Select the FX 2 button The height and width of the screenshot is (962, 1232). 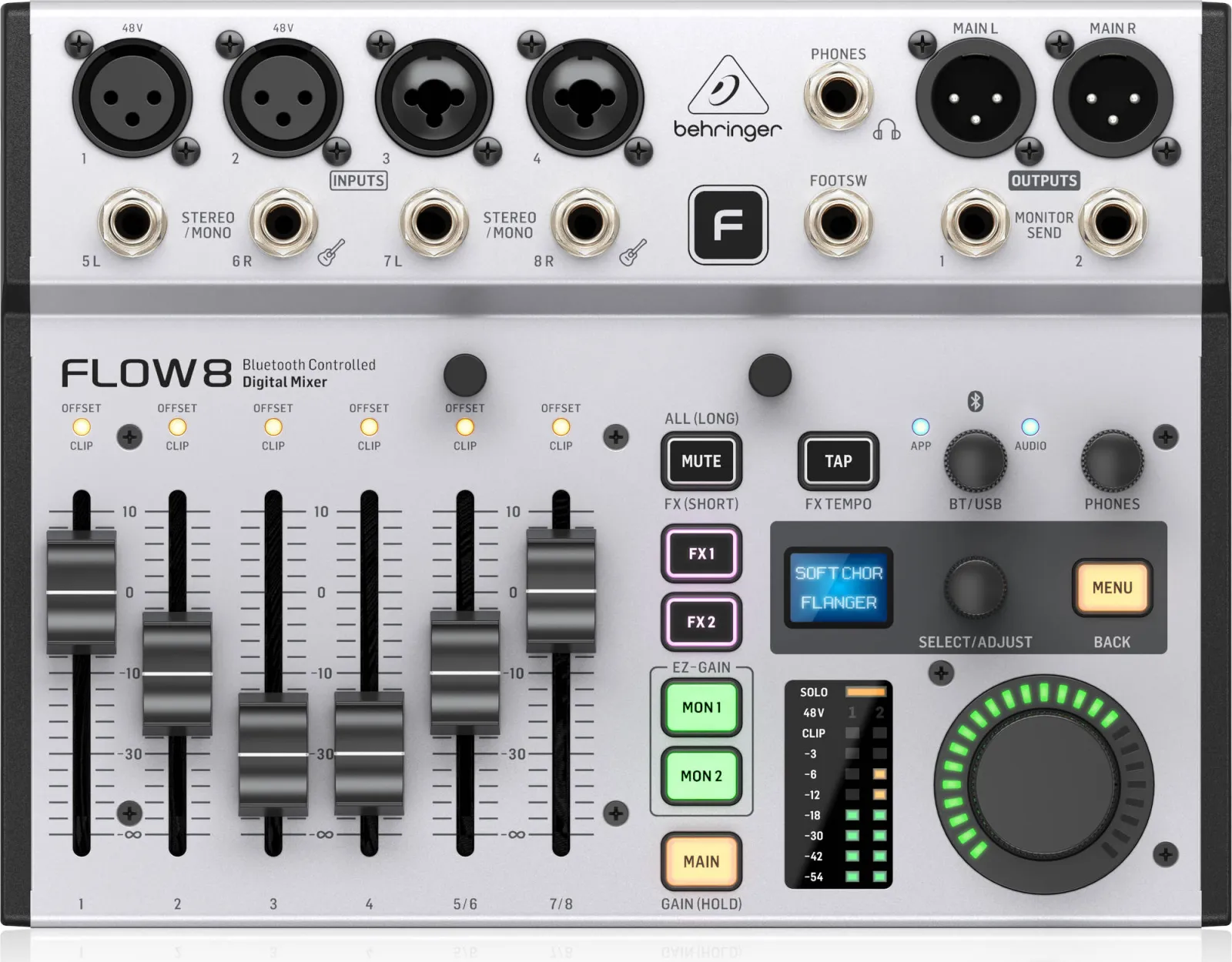(701, 622)
